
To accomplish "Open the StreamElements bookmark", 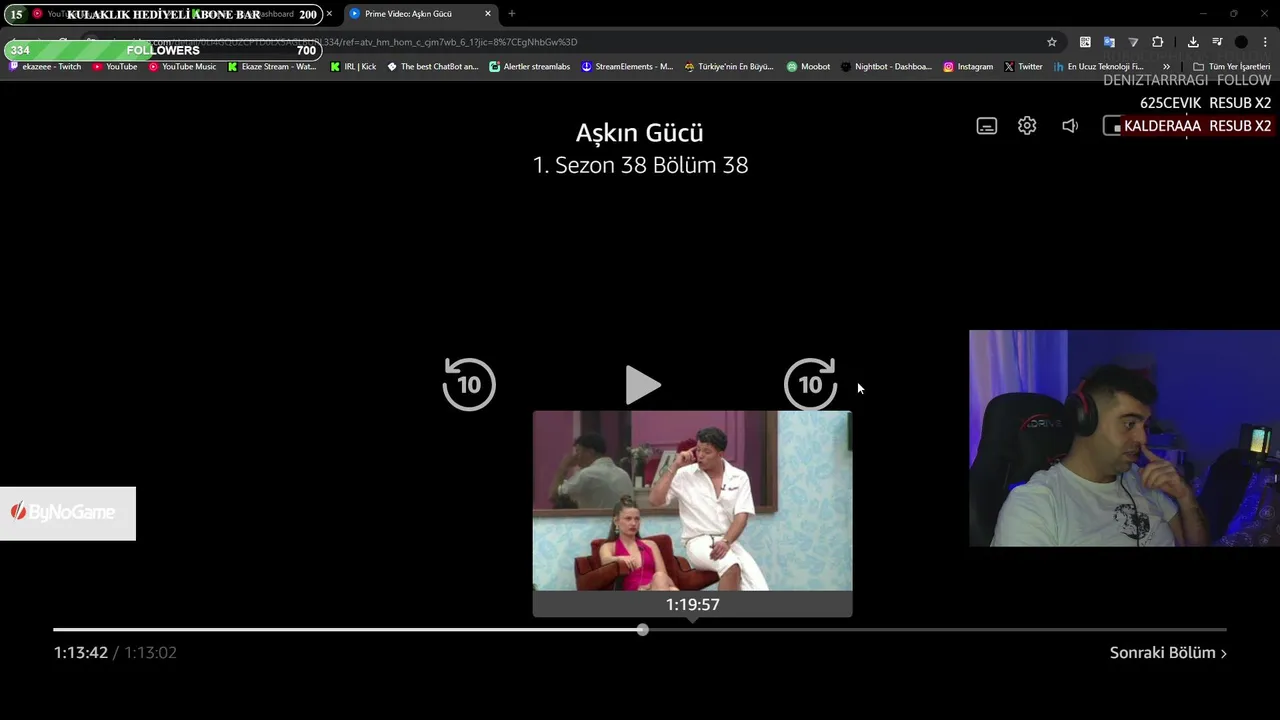I will [627, 67].
